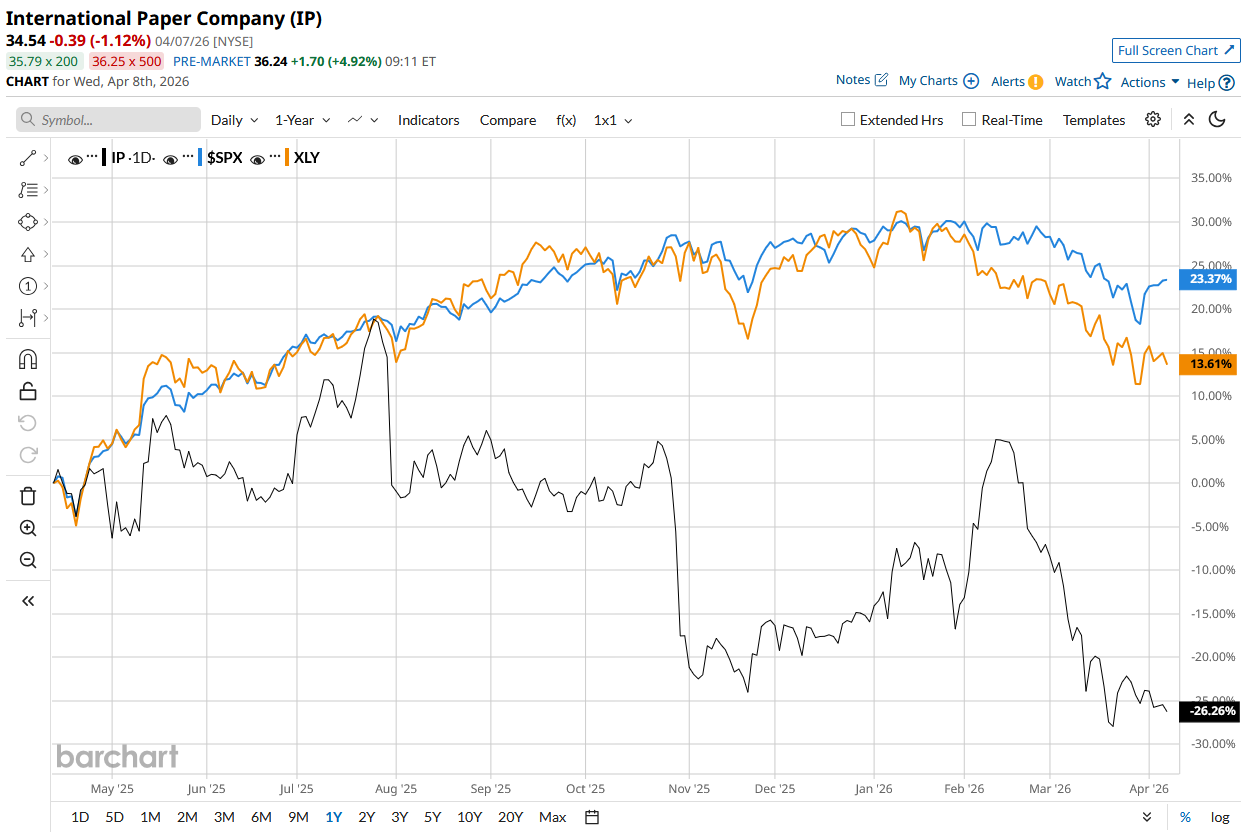This screenshot has width=1257, height=832.
Task: Open the 1x1 grid layout dropdown
Action: tap(613, 120)
